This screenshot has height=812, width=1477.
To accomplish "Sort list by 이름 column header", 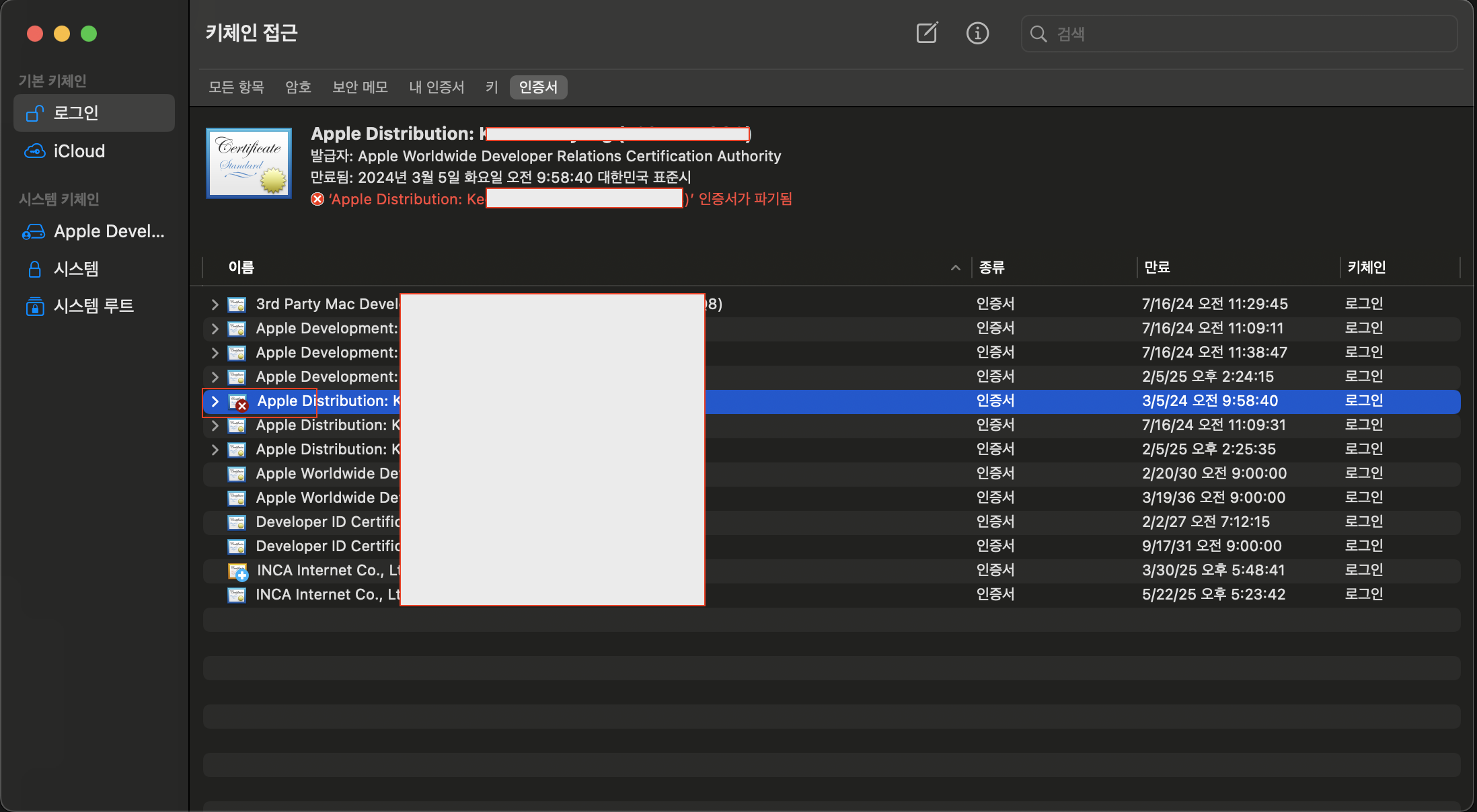I will [x=241, y=268].
